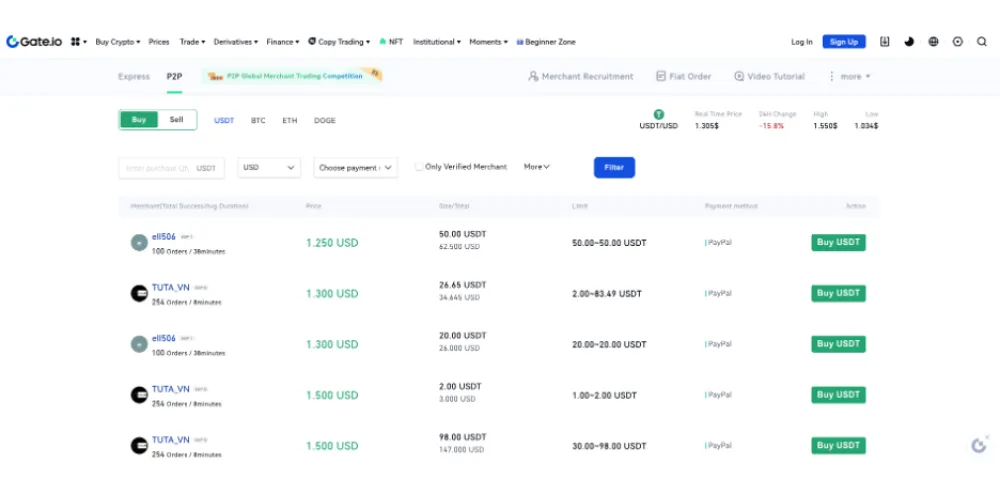Open the Derivatives menu
This screenshot has height=500, width=1000.
coord(234,42)
